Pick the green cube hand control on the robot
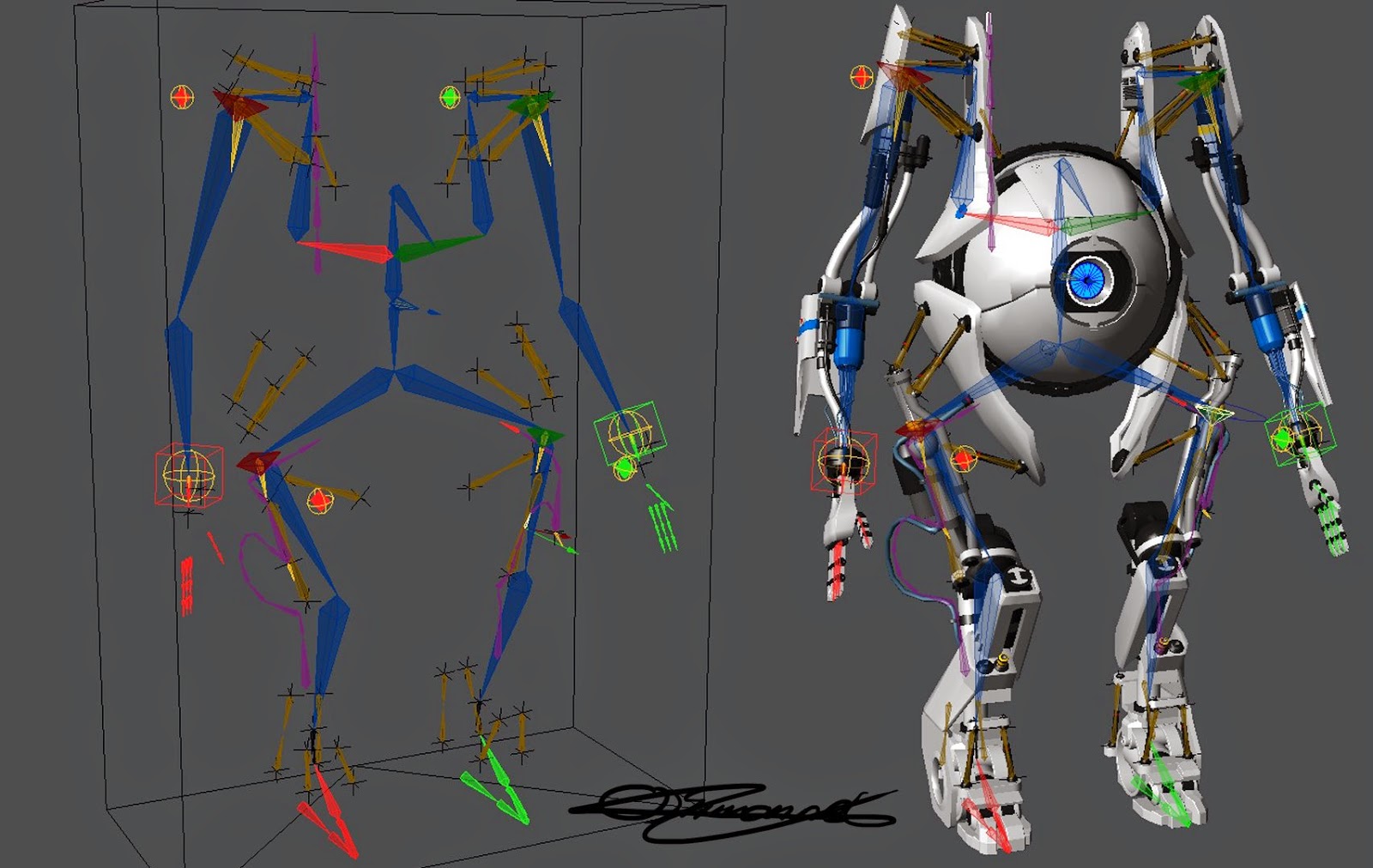 click(x=1301, y=434)
